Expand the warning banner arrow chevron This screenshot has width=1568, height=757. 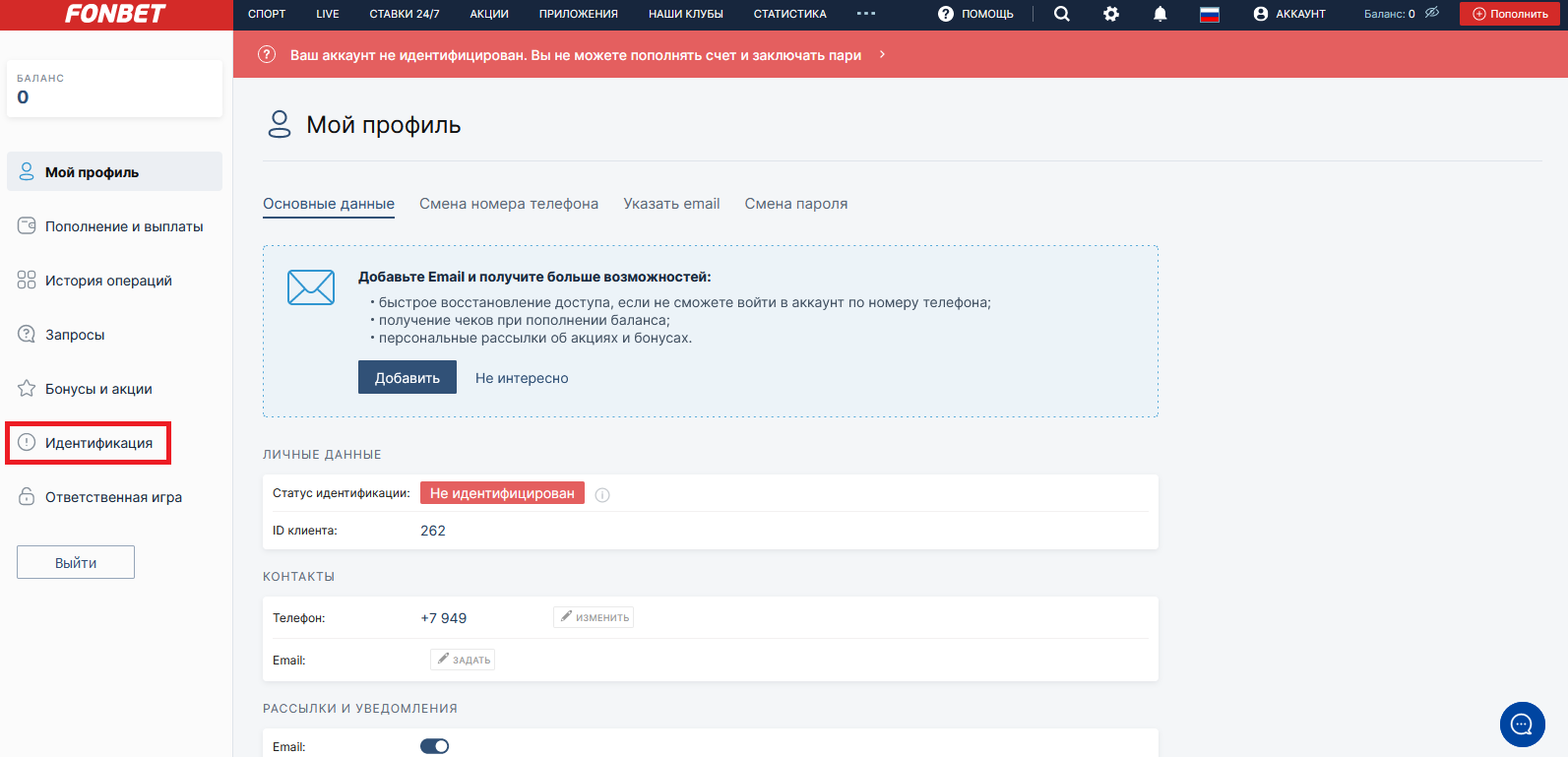pos(882,54)
